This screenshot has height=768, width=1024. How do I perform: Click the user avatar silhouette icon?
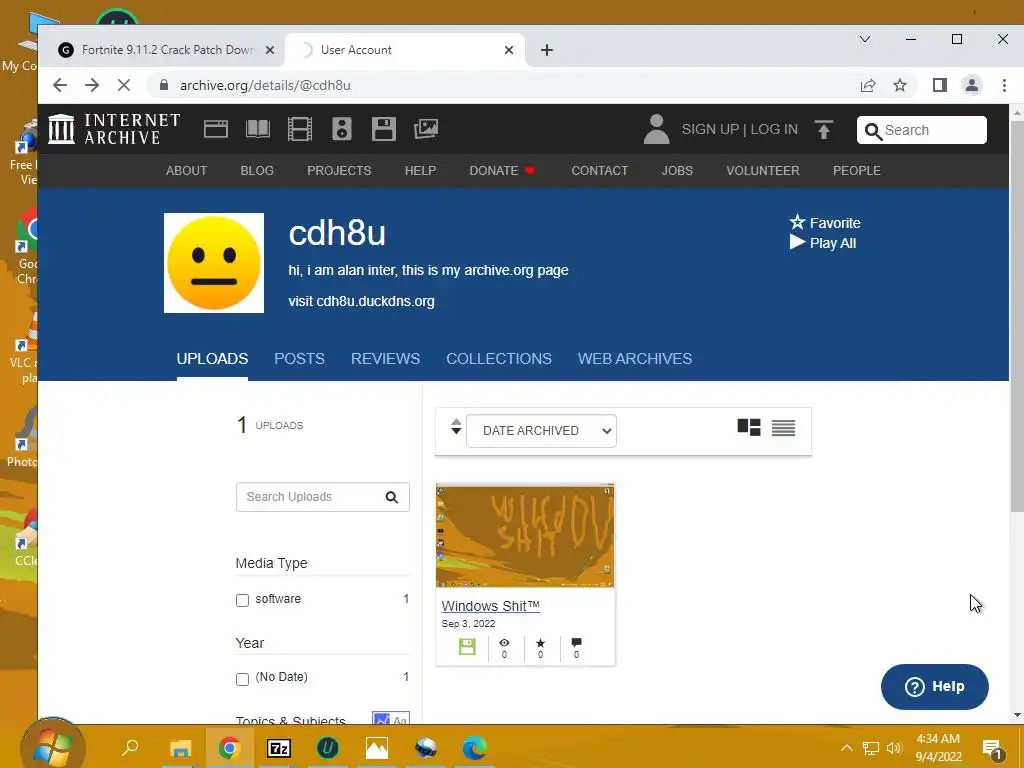coord(656,129)
